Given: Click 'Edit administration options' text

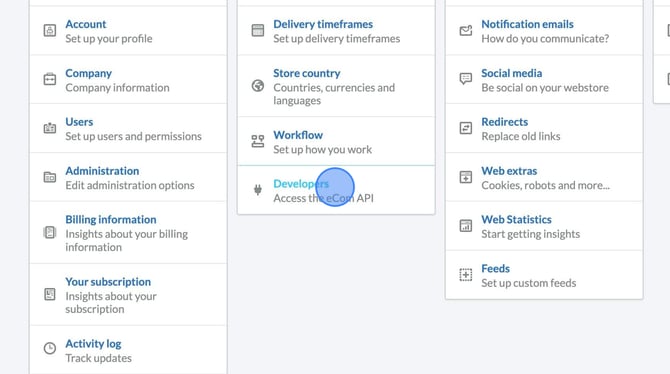Looking at the screenshot, I should point(130,186).
